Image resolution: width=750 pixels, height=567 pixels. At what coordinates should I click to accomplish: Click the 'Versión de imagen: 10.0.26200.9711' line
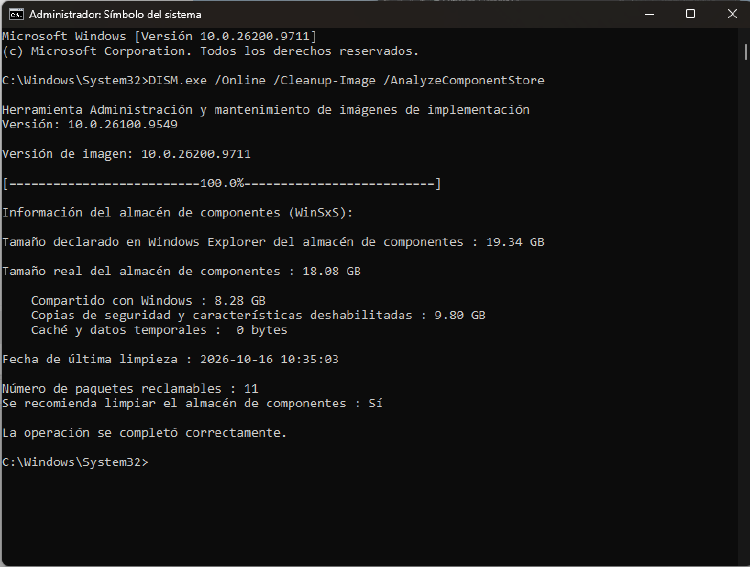click(x=126, y=154)
